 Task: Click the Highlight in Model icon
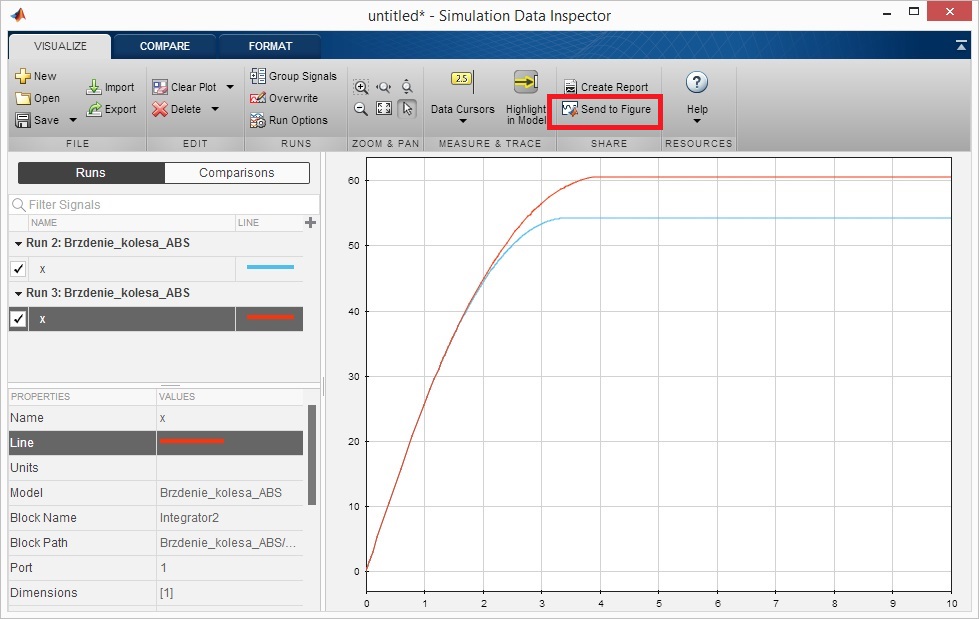tap(526, 82)
